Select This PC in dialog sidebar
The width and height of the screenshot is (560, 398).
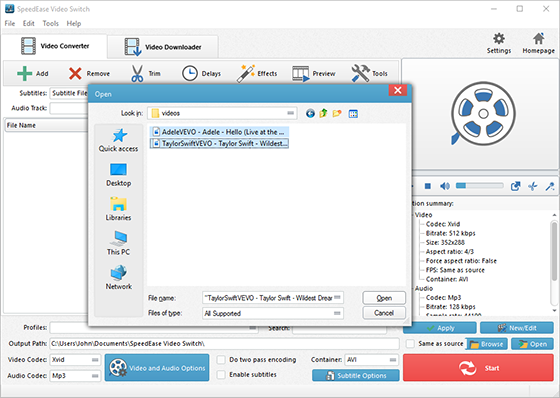(x=119, y=243)
